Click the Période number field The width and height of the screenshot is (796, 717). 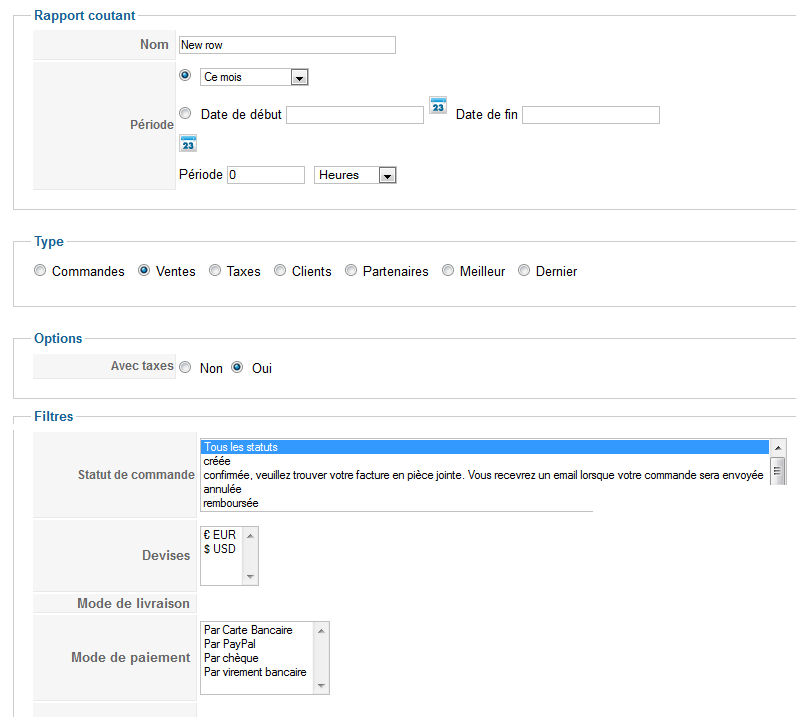coord(266,175)
